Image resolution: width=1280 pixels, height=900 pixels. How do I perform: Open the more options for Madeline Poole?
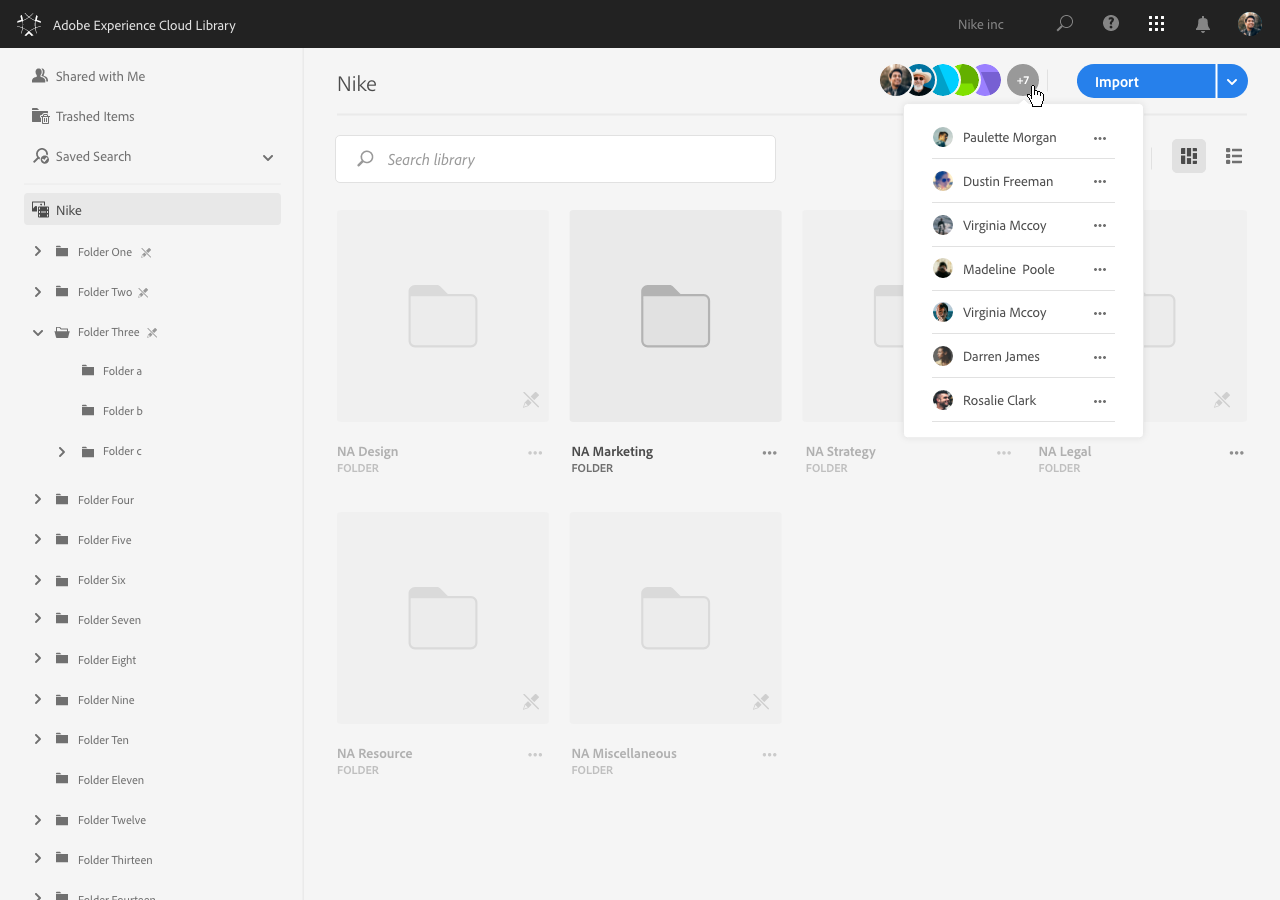click(1100, 269)
